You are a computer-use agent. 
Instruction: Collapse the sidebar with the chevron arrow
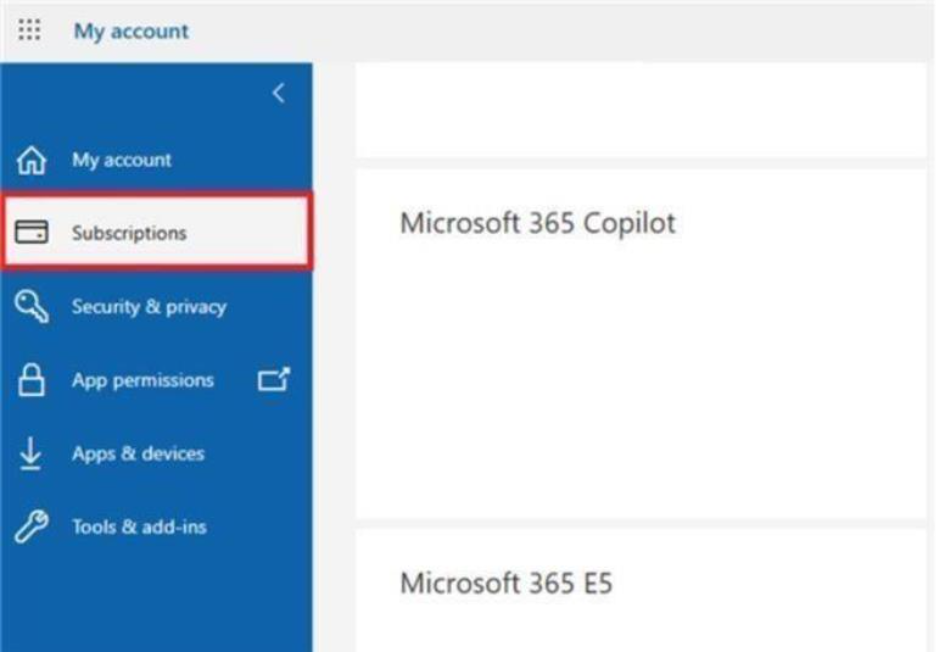(278, 93)
